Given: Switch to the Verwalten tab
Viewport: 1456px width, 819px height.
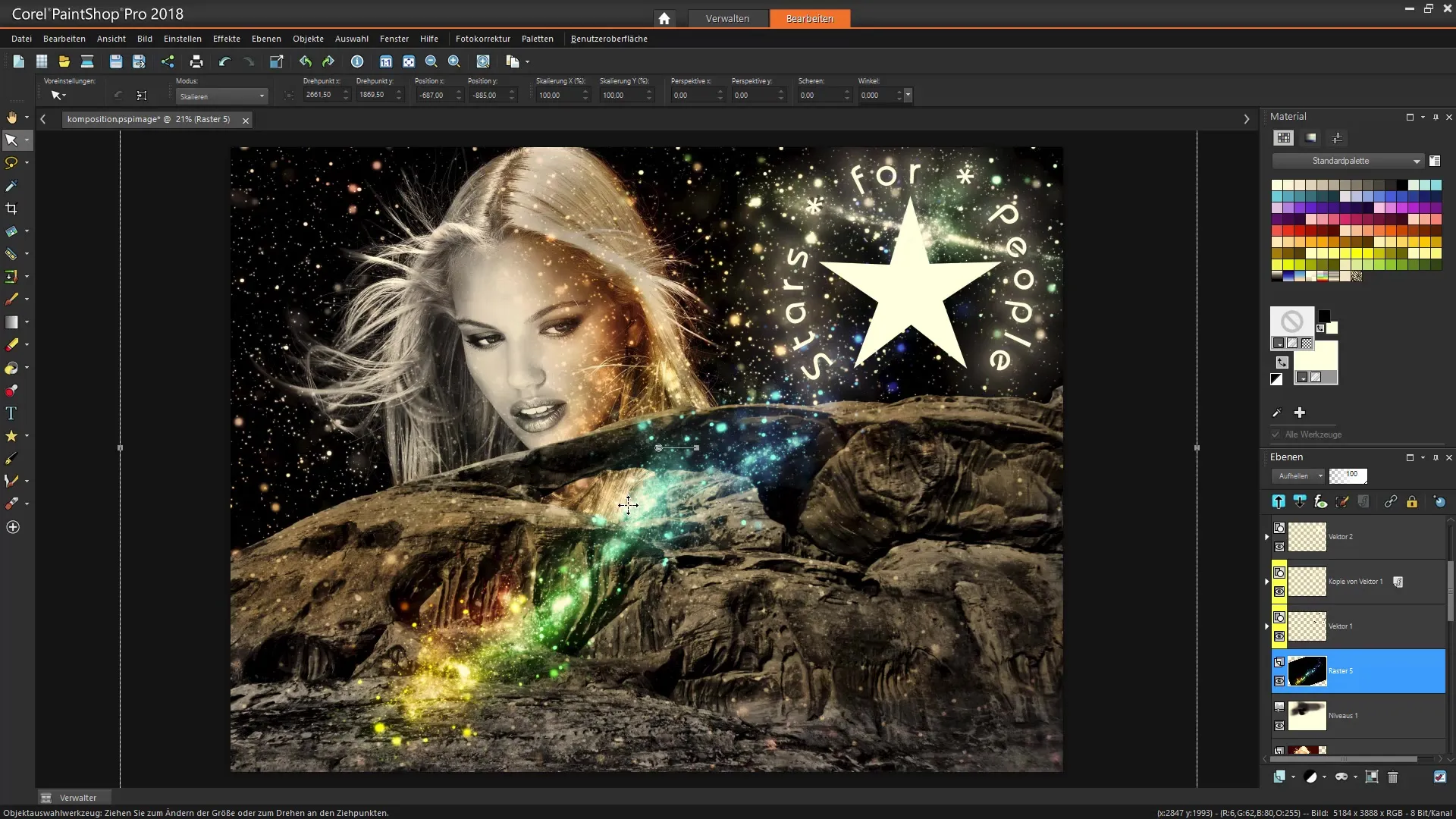Looking at the screenshot, I should click(x=727, y=18).
